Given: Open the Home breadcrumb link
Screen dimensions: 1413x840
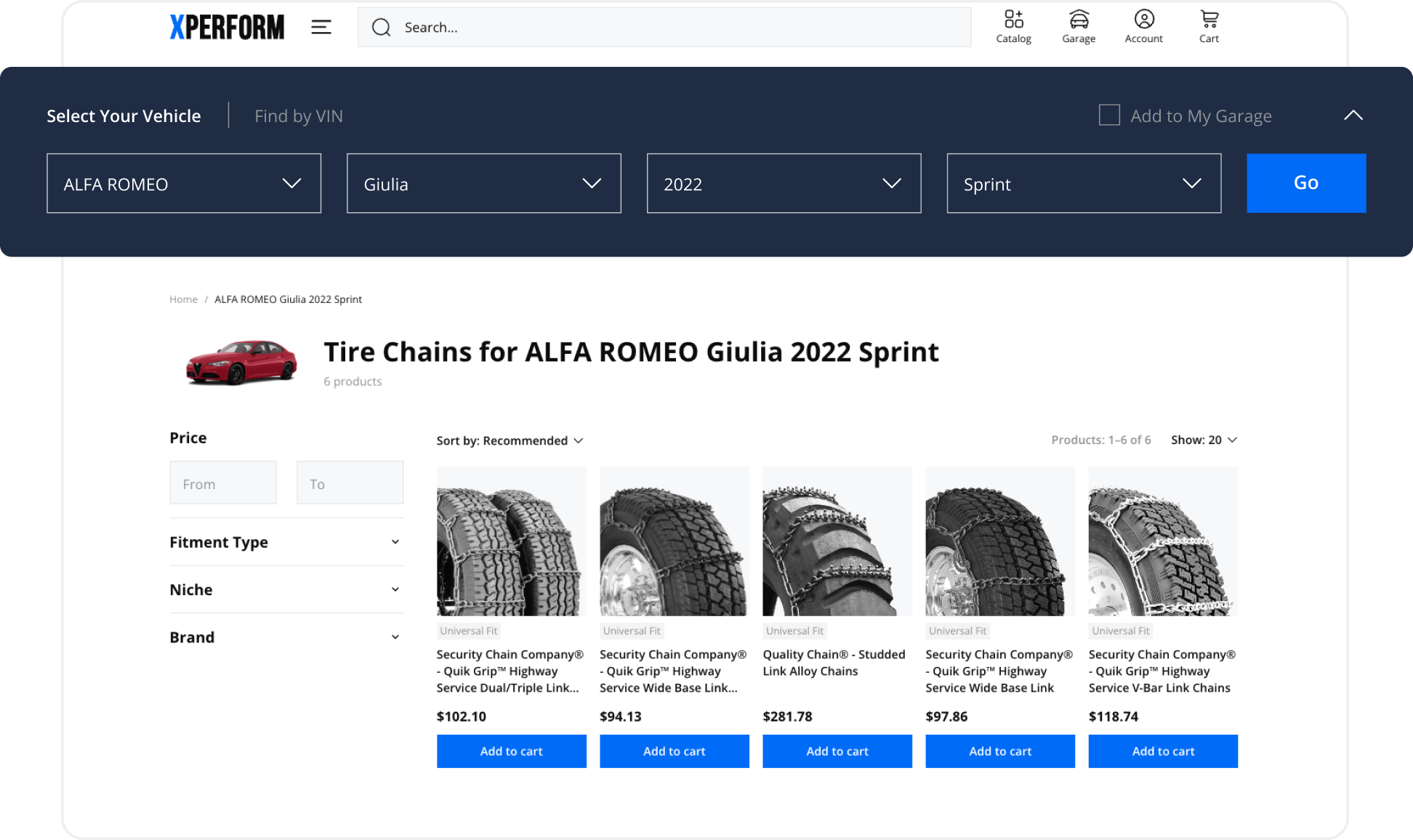Looking at the screenshot, I should point(183,299).
